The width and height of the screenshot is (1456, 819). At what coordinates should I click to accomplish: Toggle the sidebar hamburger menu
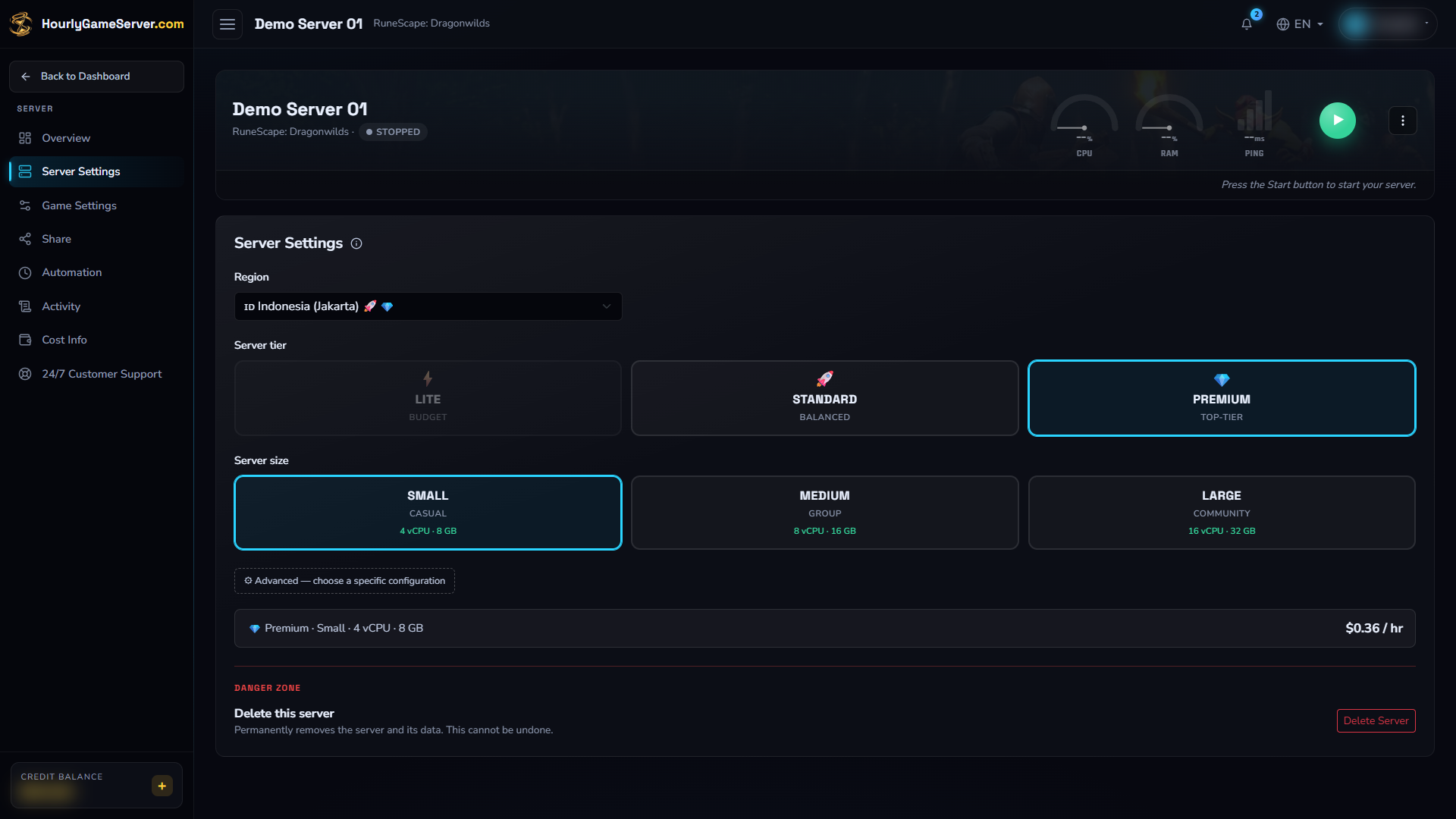pos(227,24)
